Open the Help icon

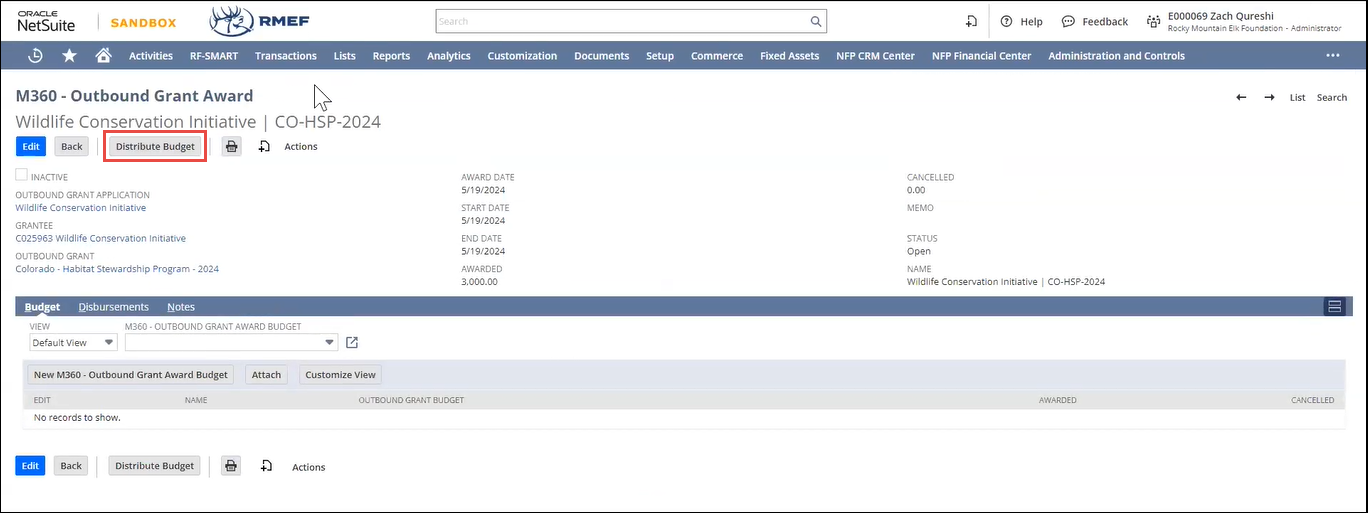point(1006,21)
